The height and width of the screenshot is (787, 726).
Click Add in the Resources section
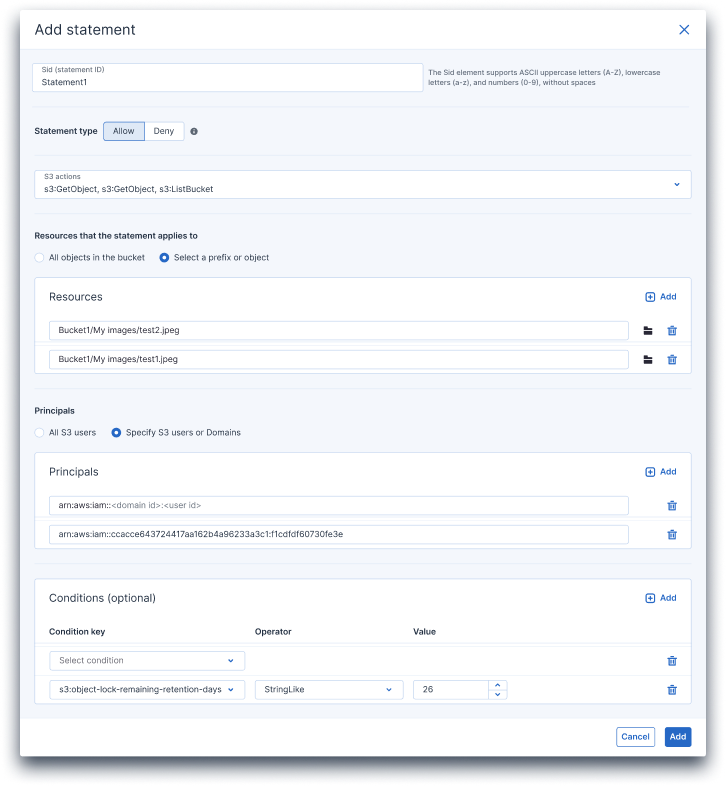pos(661,297)
